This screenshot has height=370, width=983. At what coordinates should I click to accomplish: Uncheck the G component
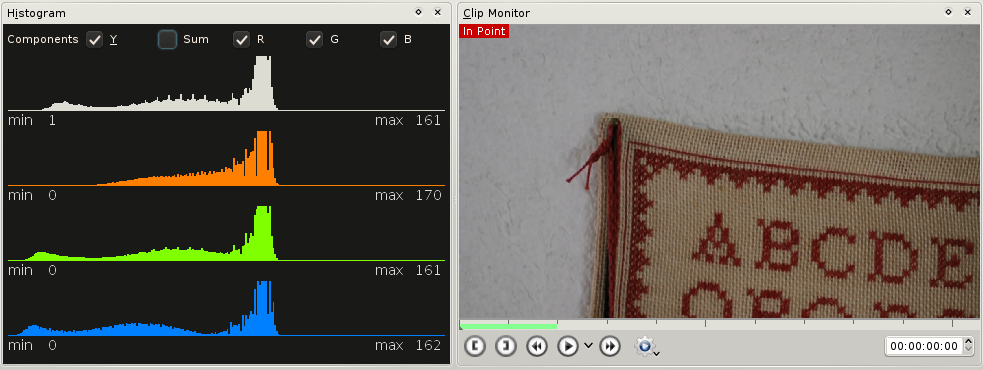tap(315, 40)
